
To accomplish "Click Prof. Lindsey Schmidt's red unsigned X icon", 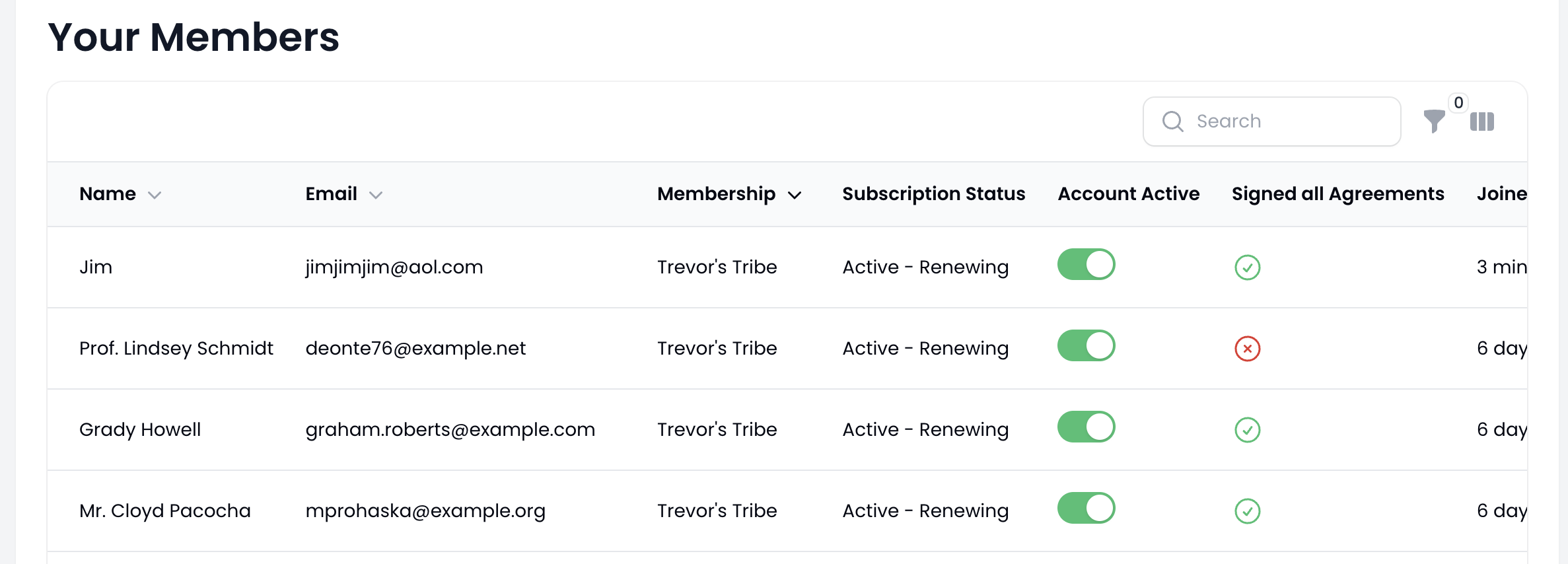I will pyautogui.click(x=1247, y=349).
